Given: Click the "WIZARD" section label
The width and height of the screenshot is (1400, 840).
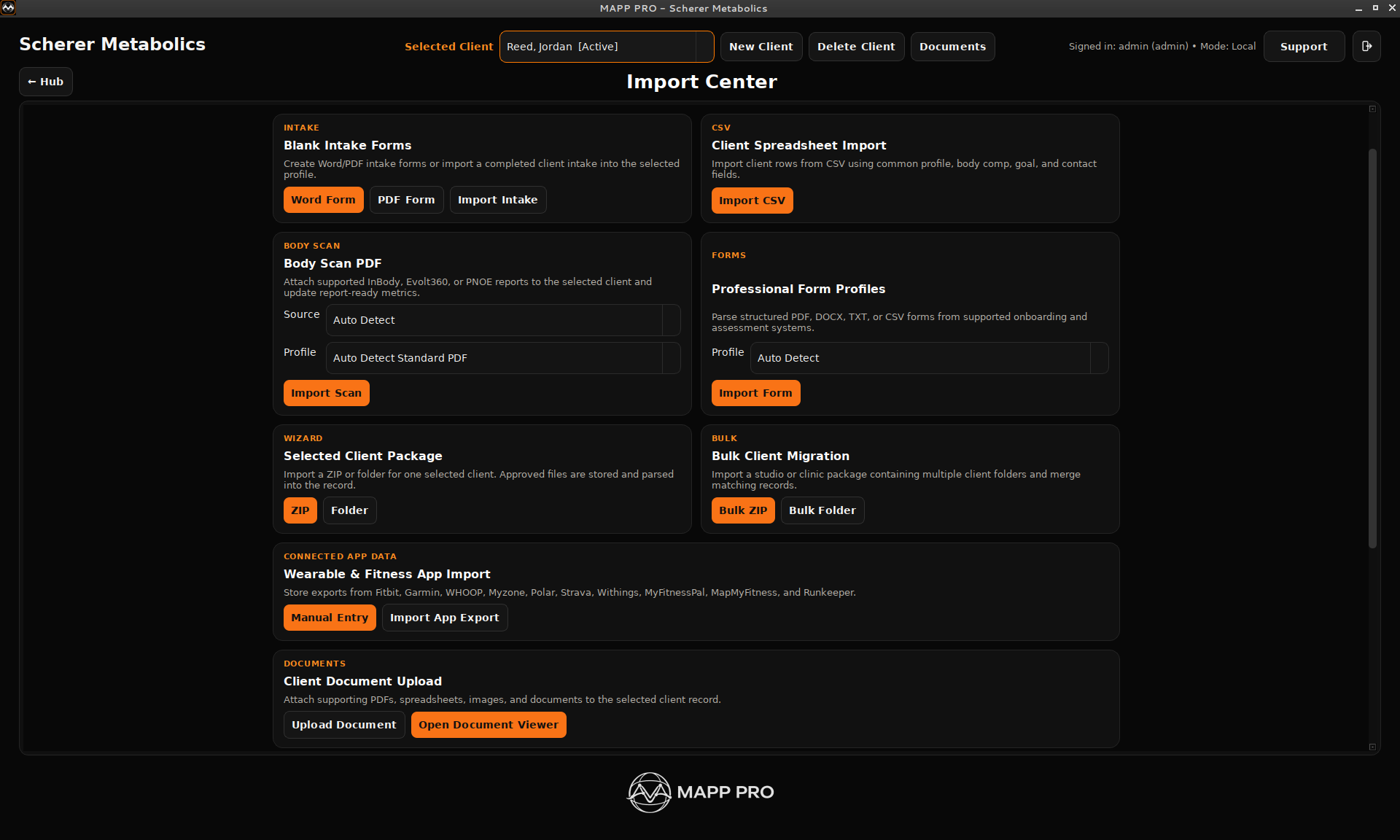Looking at the screenshot, I should point(303,438).
